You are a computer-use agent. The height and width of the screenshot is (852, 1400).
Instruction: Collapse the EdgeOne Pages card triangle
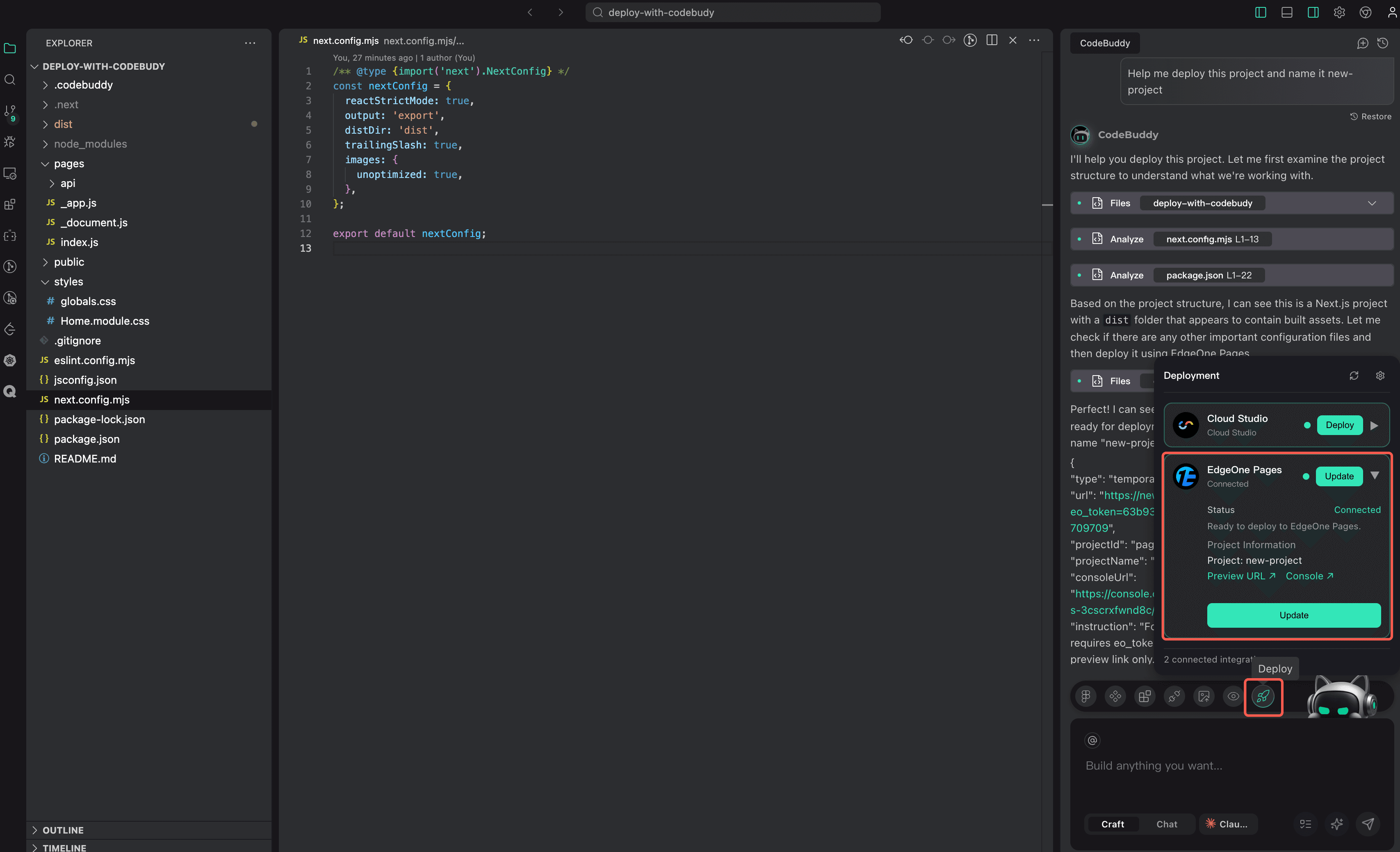click(x=1375, y=476)
